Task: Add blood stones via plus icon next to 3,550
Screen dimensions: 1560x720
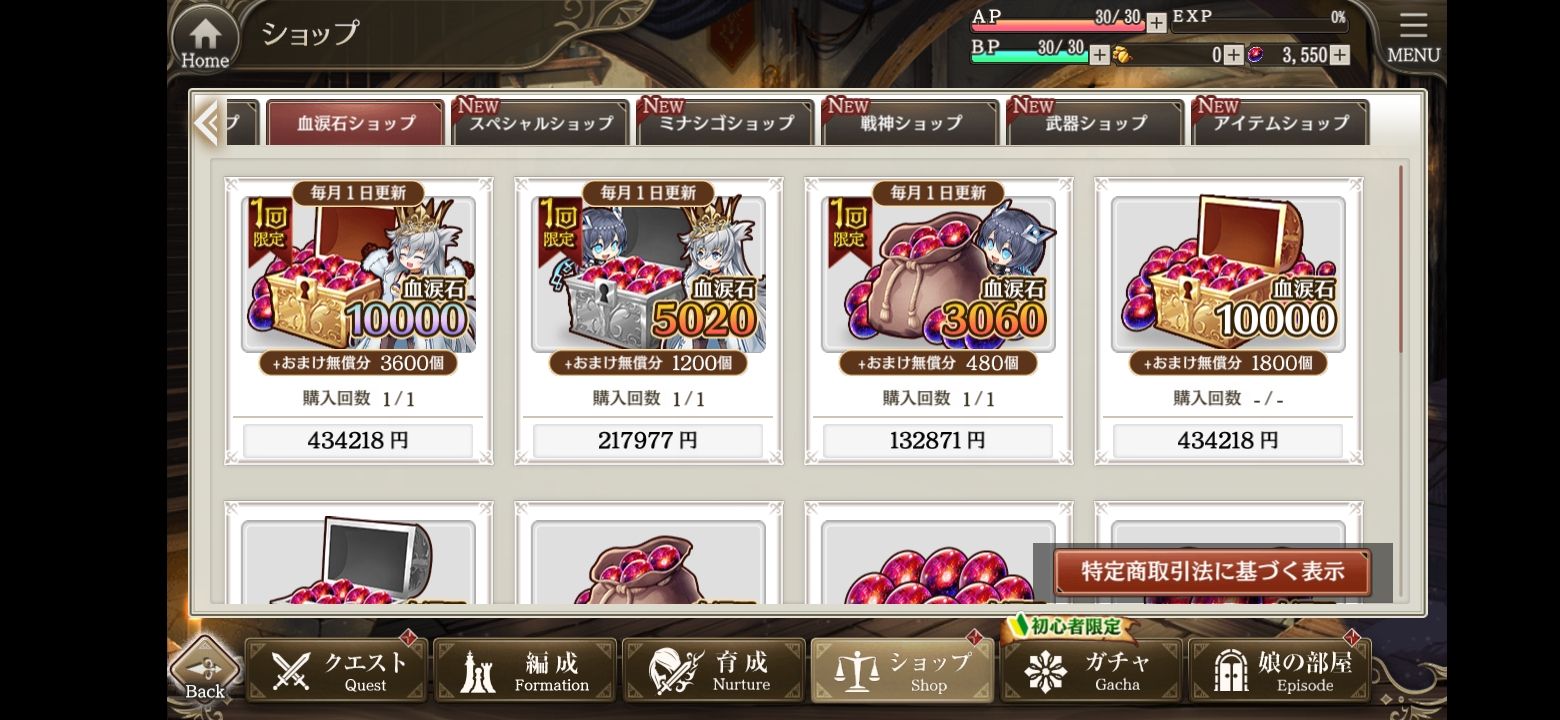Action: click(1339, 55)
